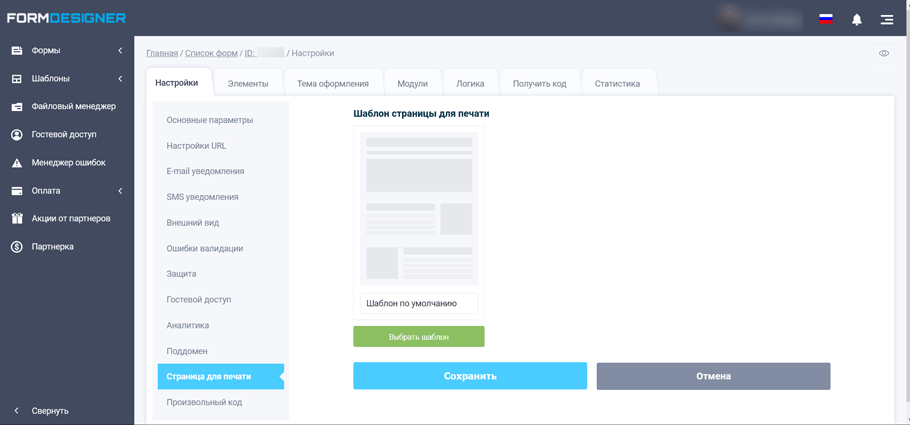Click the Forms icon in sidebar
Viewport: 910px width, 425px height.
(17, 51)
